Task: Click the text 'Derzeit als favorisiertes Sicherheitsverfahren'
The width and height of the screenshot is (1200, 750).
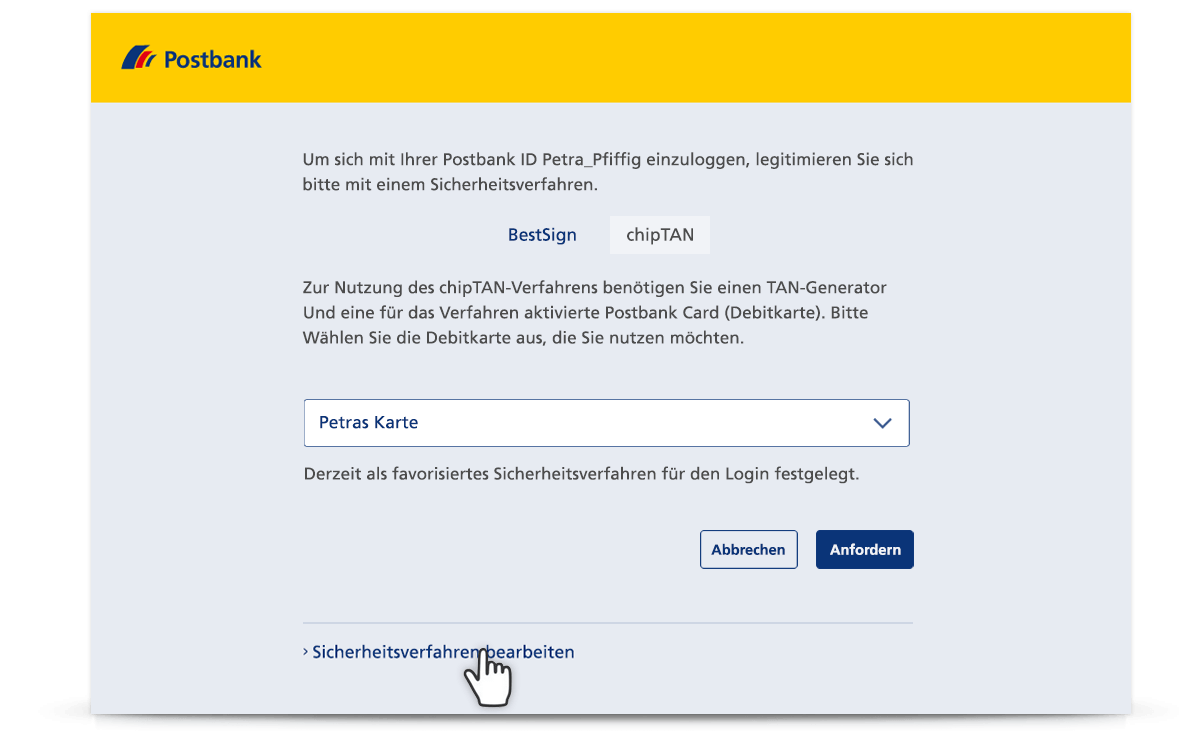Action: (x=582, y=474)
